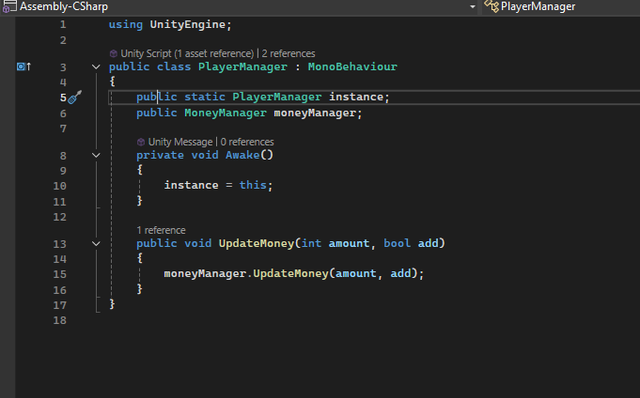
Task: Click the Unity icon before the Unity Message CodeLens
Action: pos(141,142)
